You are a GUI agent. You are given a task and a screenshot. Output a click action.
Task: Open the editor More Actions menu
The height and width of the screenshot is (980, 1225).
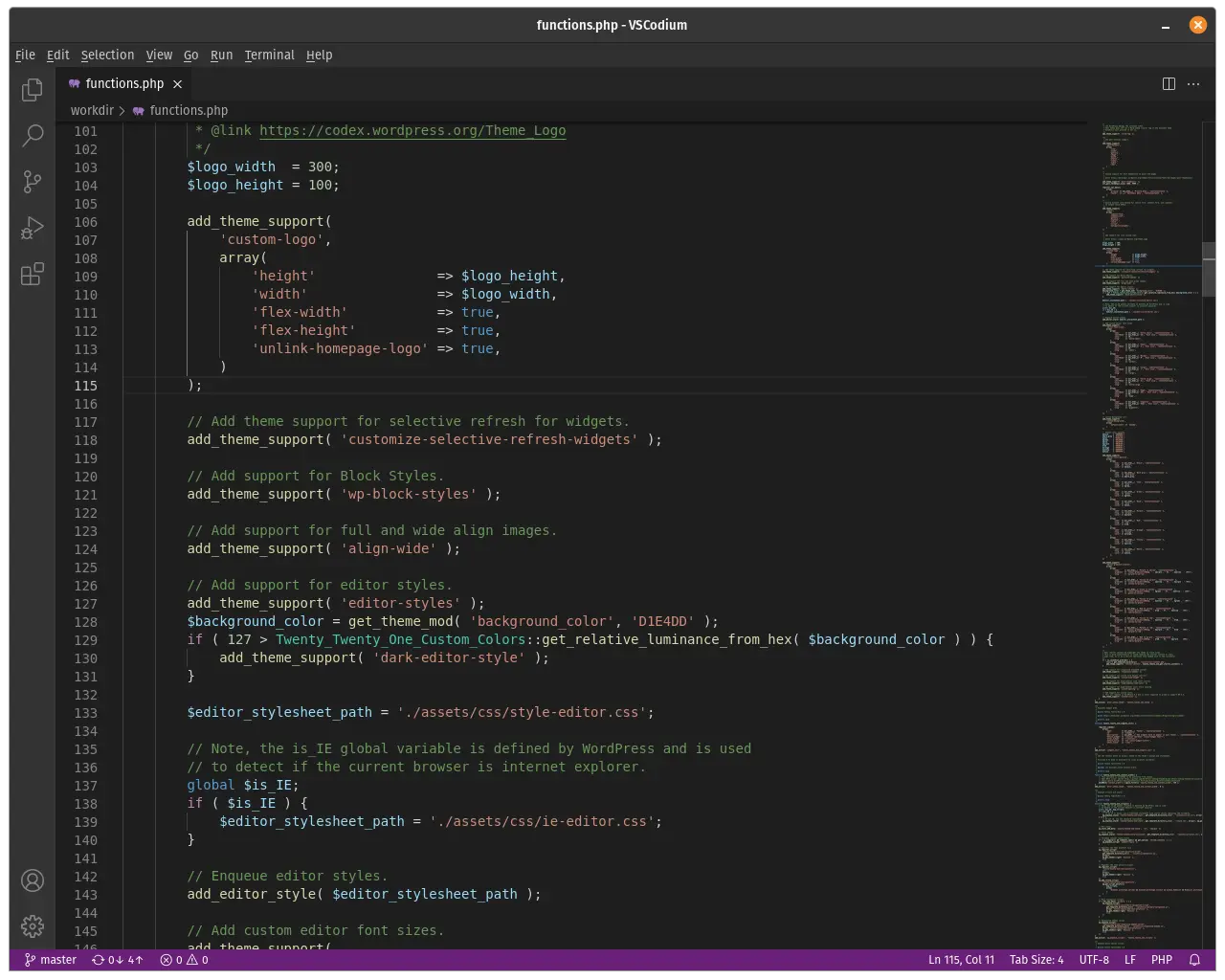pos(1193,84)
